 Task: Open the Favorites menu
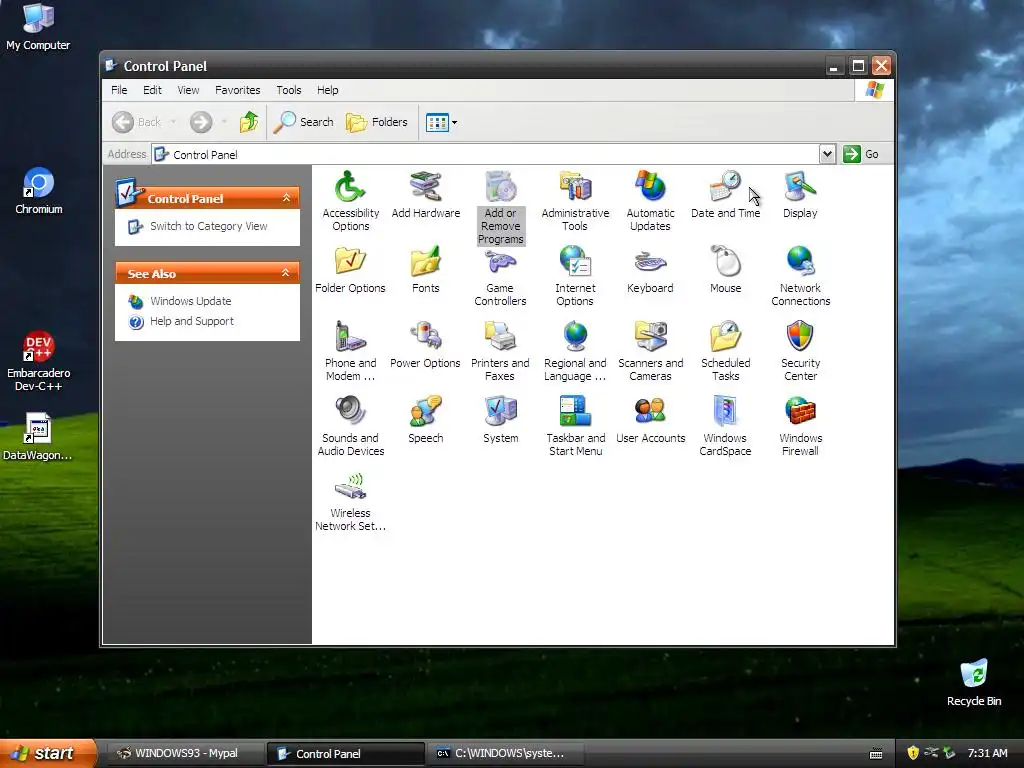coord(238,90)
